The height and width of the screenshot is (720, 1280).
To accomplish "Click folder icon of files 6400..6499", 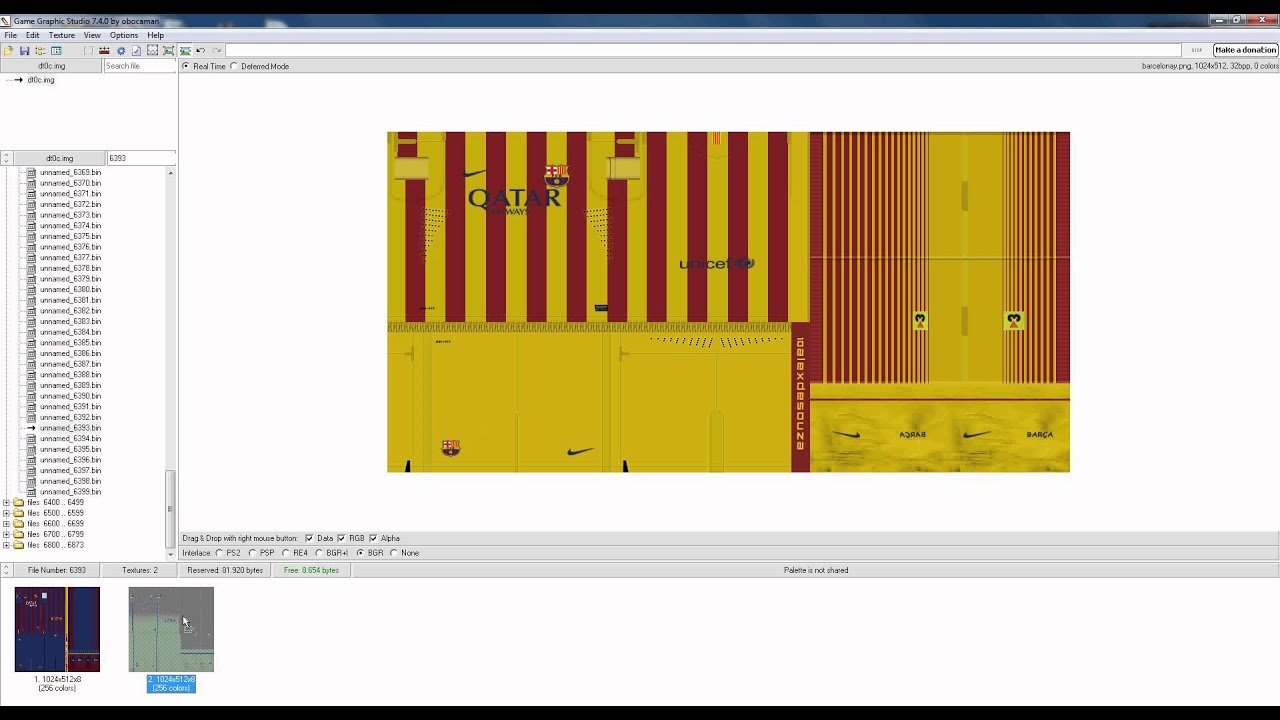I will (x=18, y=502).
